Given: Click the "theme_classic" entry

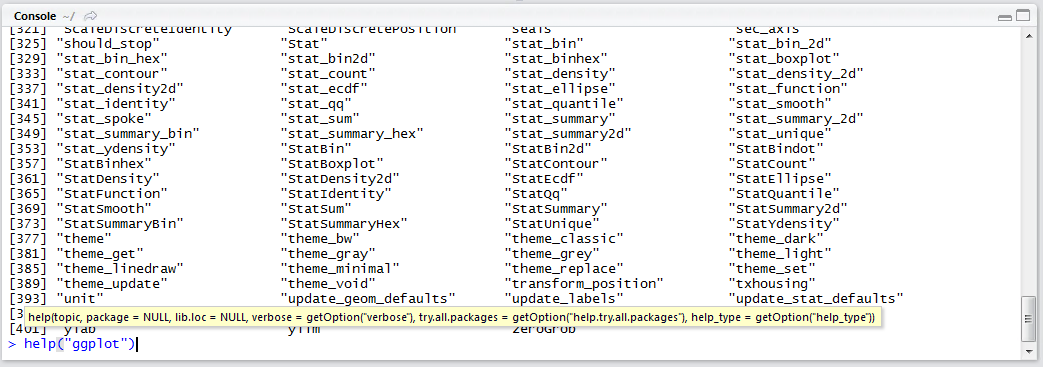Looking at the screenshot, I should pos(564,238).
